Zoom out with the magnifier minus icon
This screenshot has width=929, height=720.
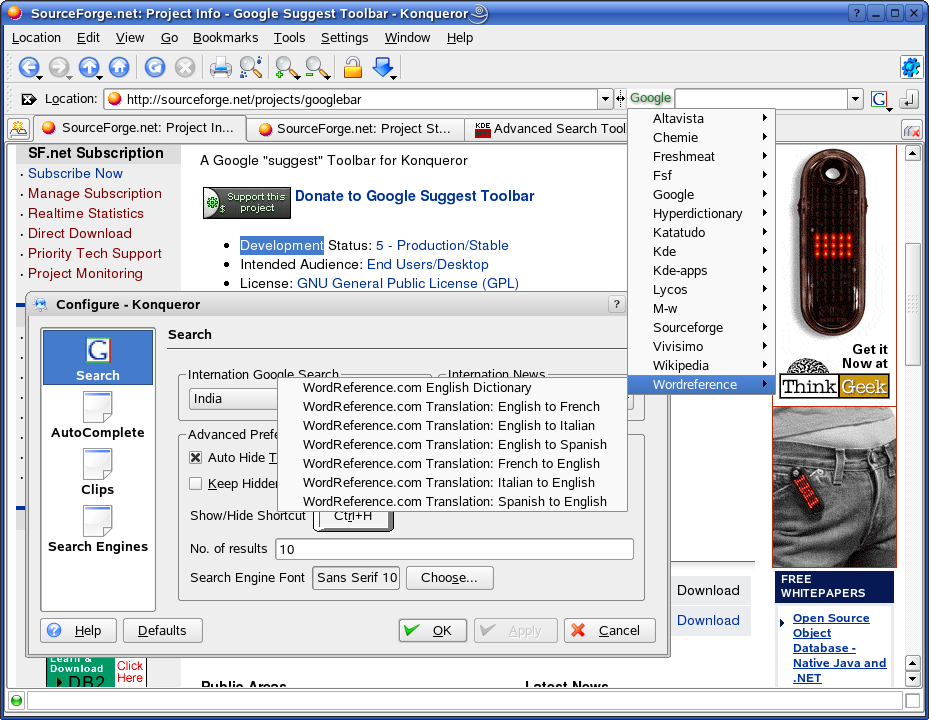click(x=317, y=67)
